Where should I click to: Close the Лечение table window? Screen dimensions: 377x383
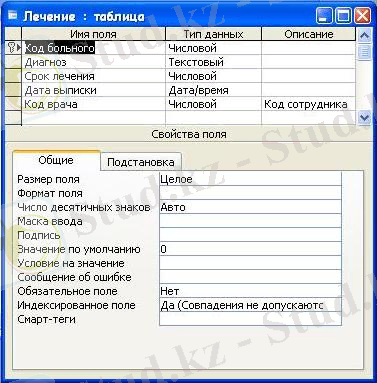[x=362, y=16]
